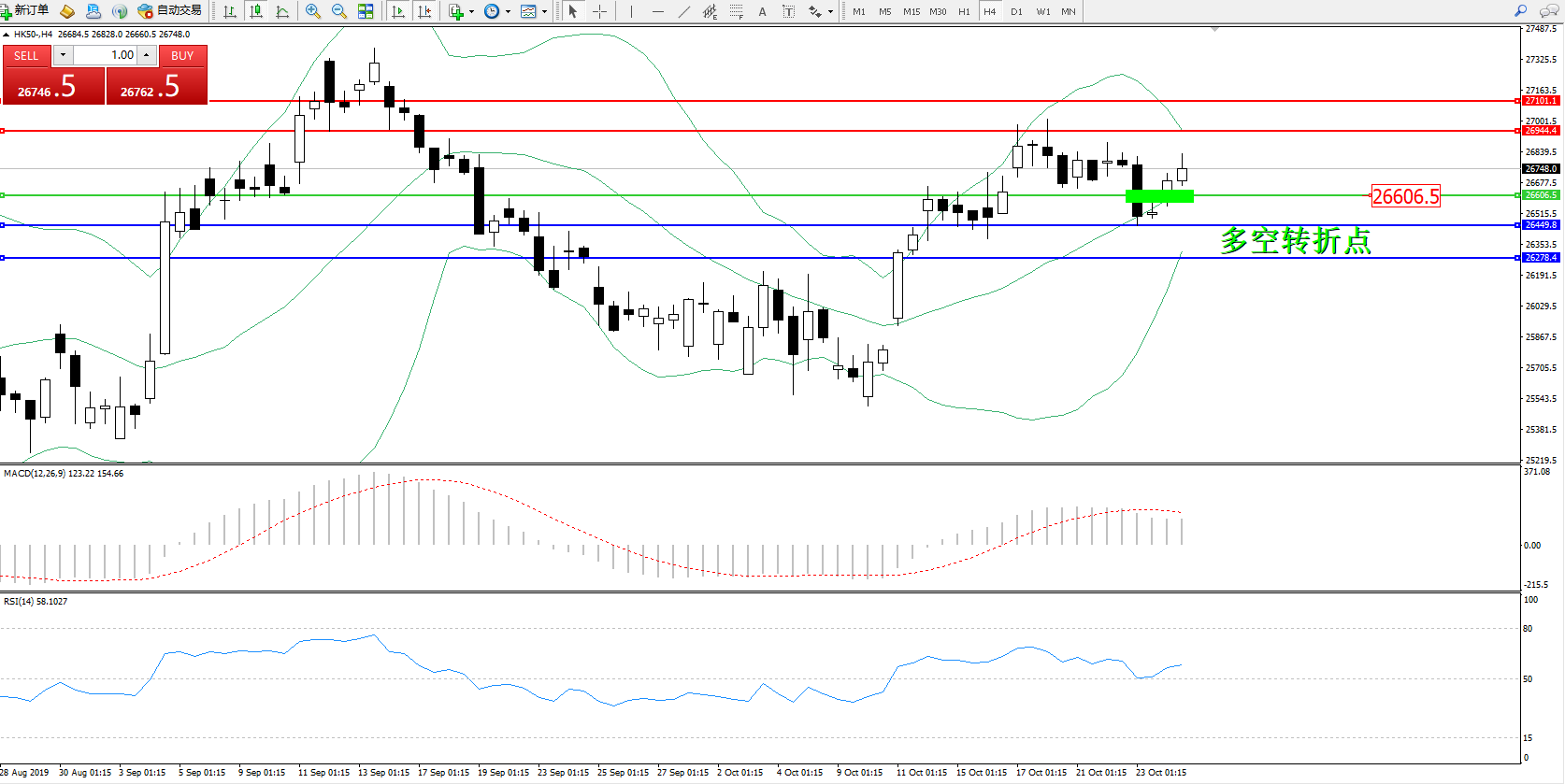Toggle the auto trading button
This screenshot has height=784, width=1565.
coord(170,11)
